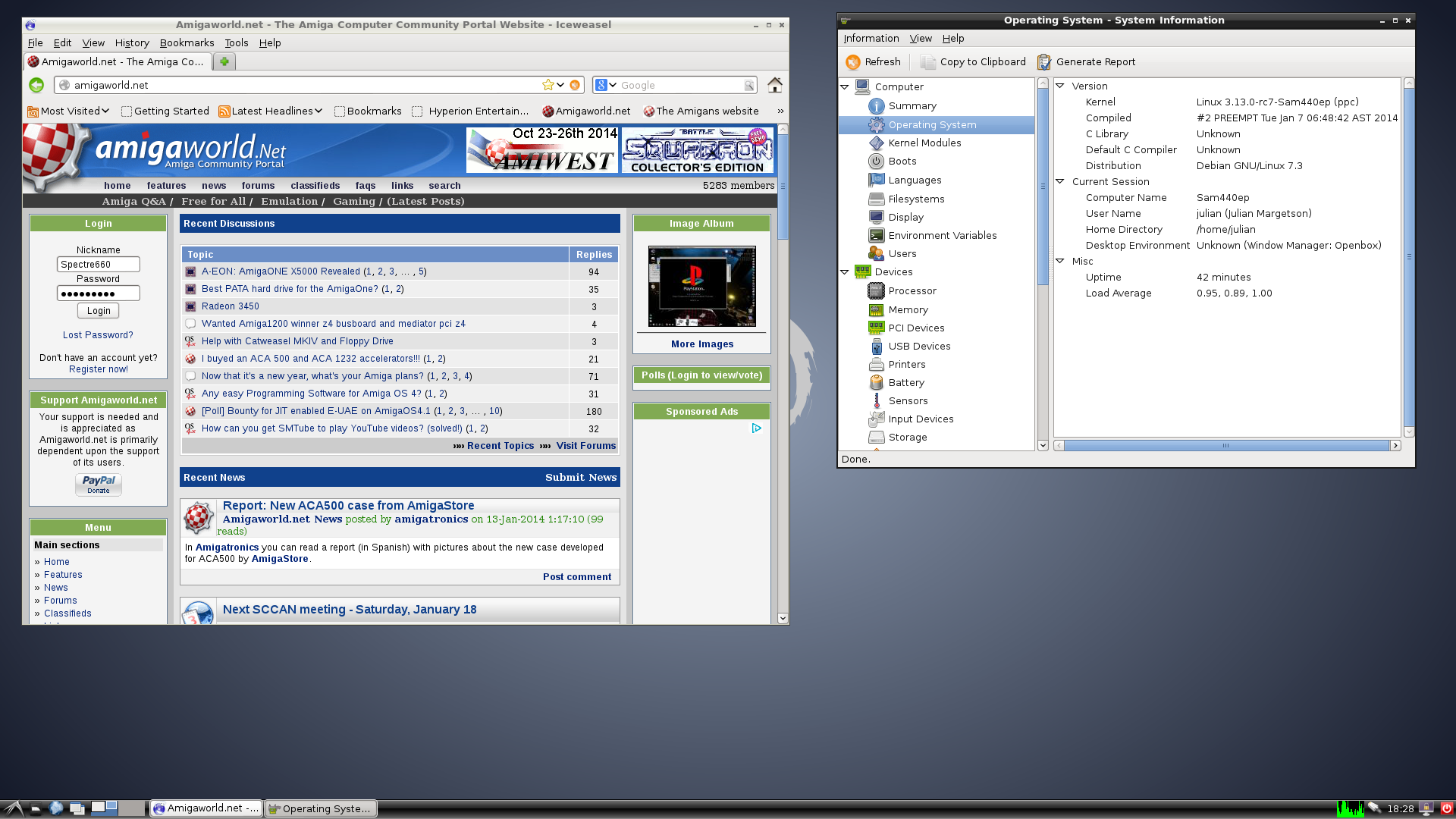Click the Login button
Viewport: 1456px width, 819px height.
98,310
